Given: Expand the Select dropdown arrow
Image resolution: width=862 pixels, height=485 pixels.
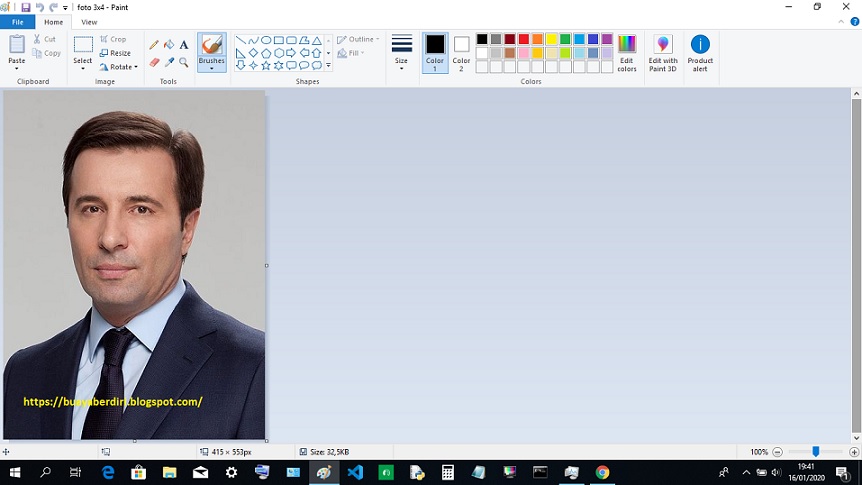Looking at the screenshot, I should 83,69.
